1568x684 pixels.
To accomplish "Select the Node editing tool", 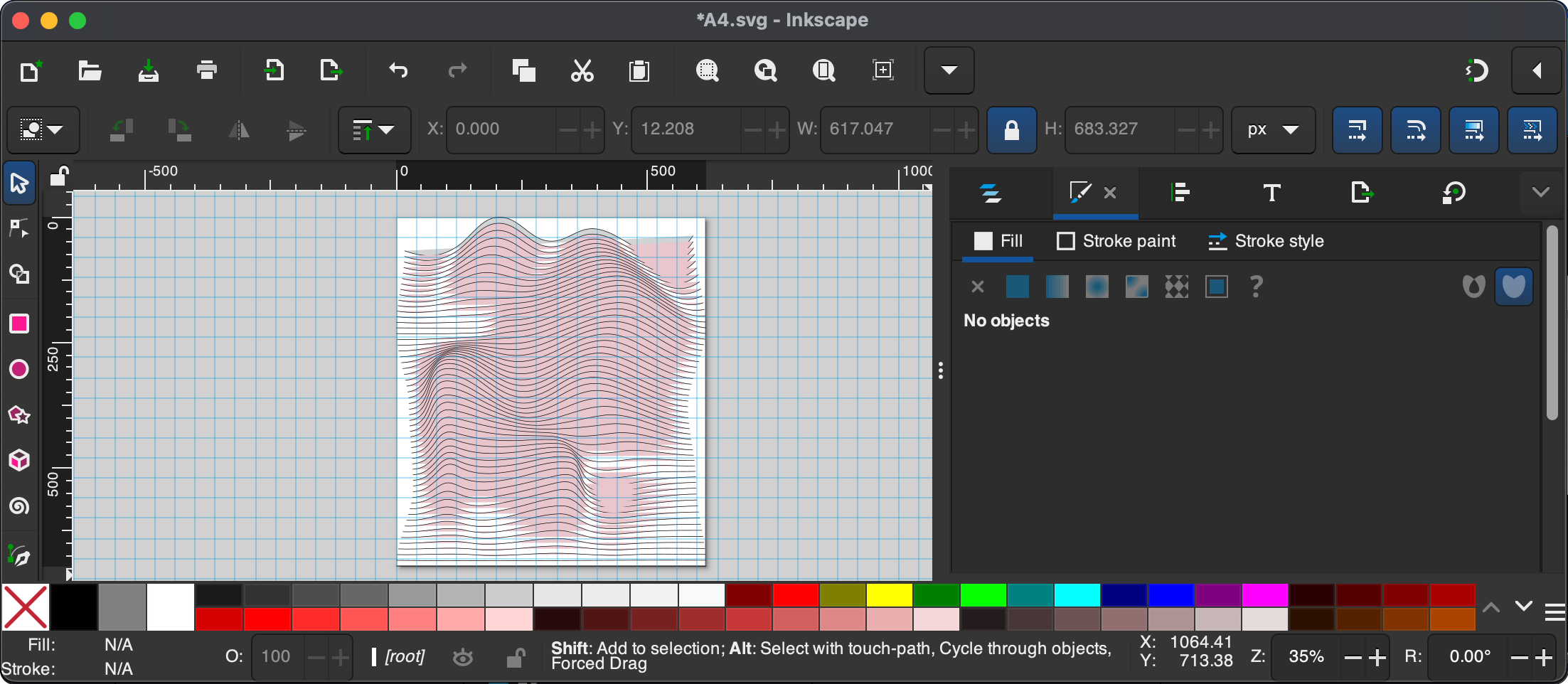I will 19,228.
